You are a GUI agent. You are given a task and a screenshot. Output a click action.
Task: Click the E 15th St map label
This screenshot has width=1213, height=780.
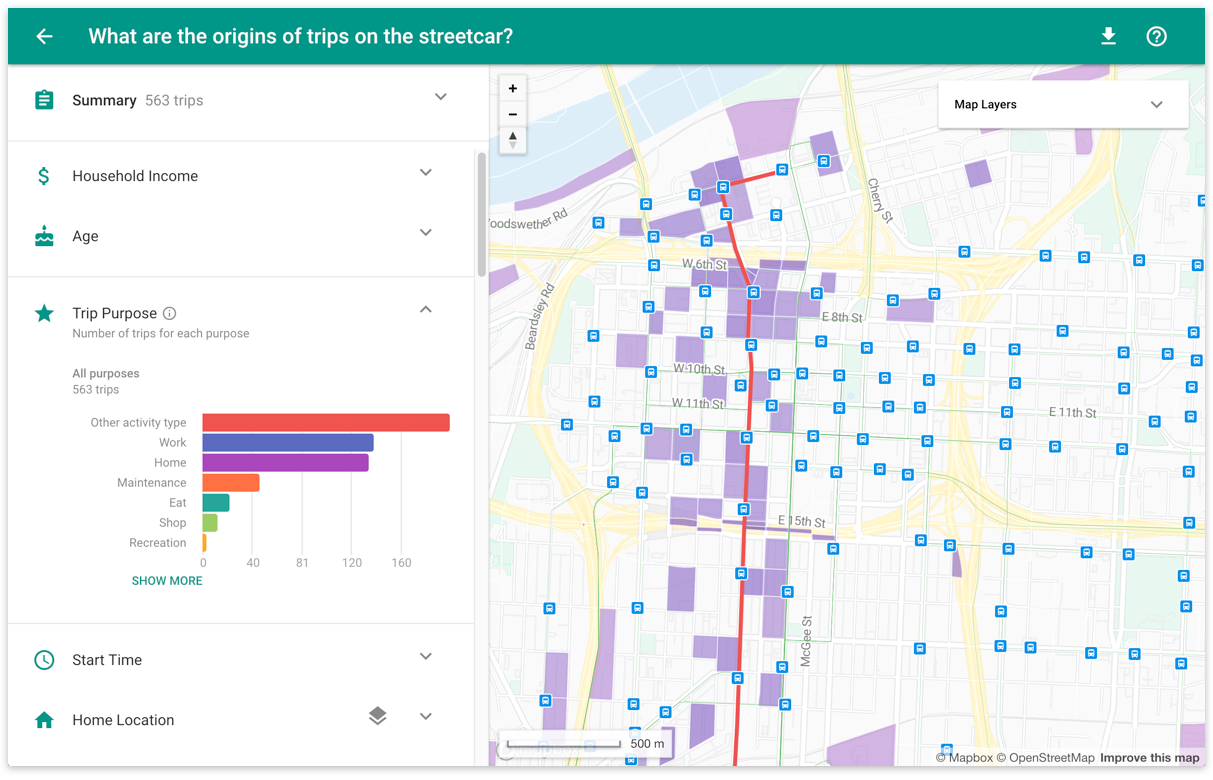(x=802, y=522)
